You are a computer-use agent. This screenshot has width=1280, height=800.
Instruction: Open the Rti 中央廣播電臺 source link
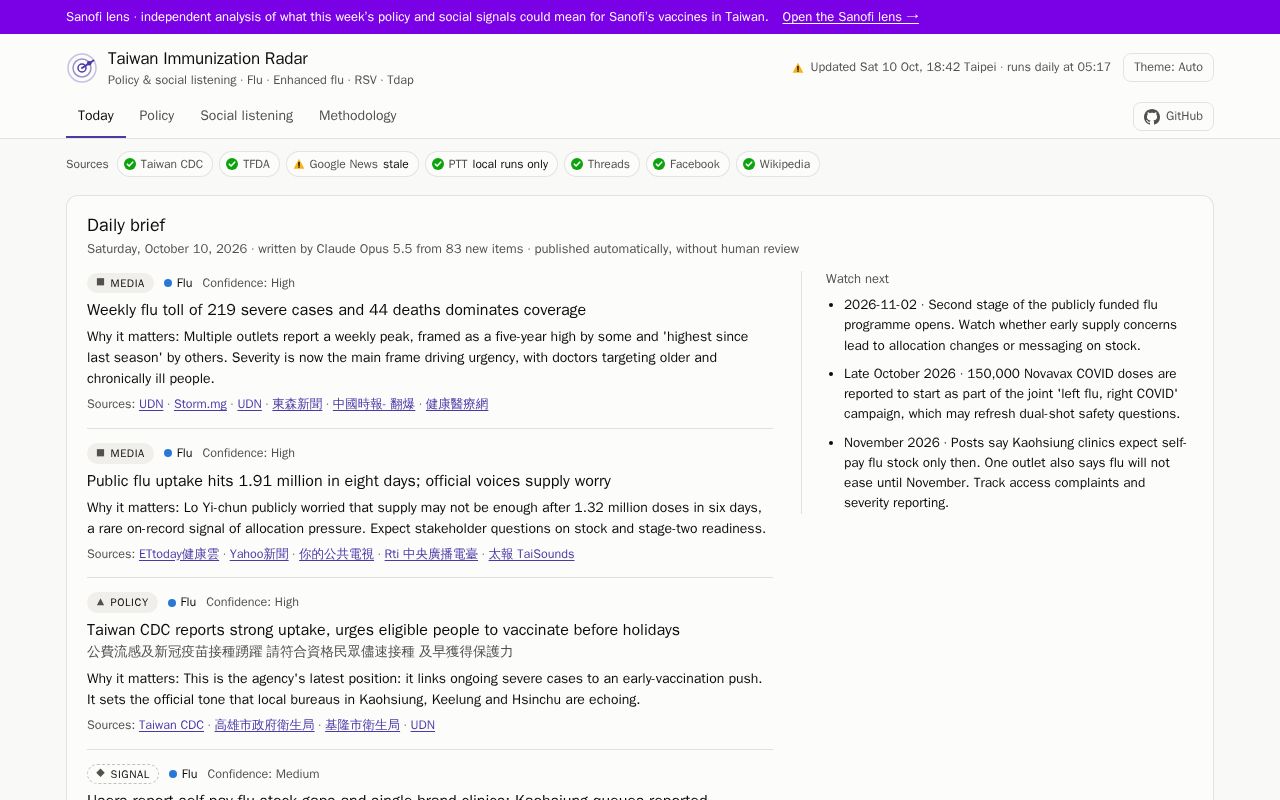tap(431, 554)
